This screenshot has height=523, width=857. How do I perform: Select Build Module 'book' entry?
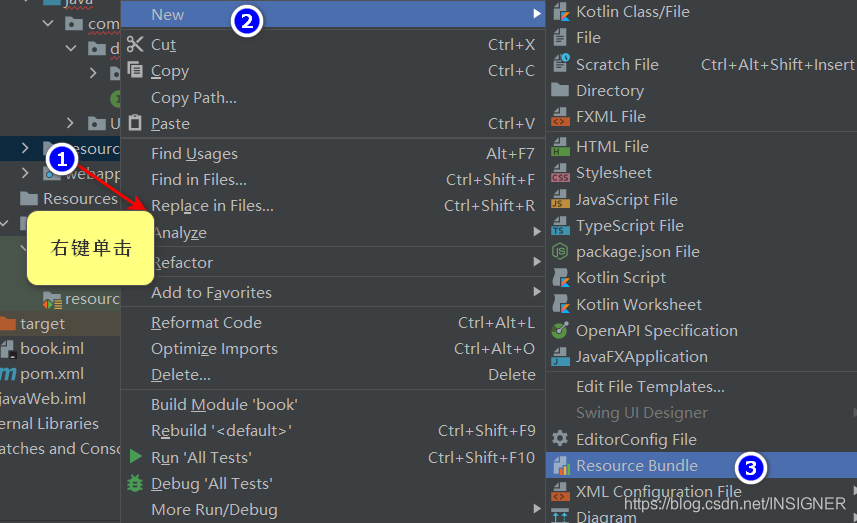[x=332, y=404]
